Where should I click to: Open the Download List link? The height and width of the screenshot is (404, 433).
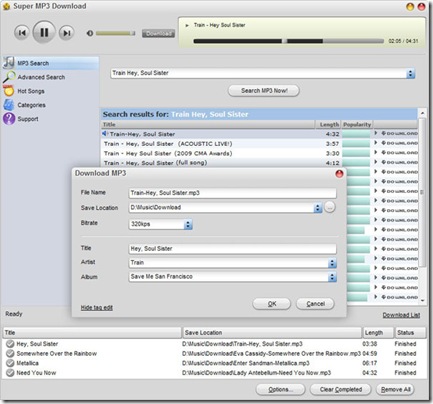401,315
